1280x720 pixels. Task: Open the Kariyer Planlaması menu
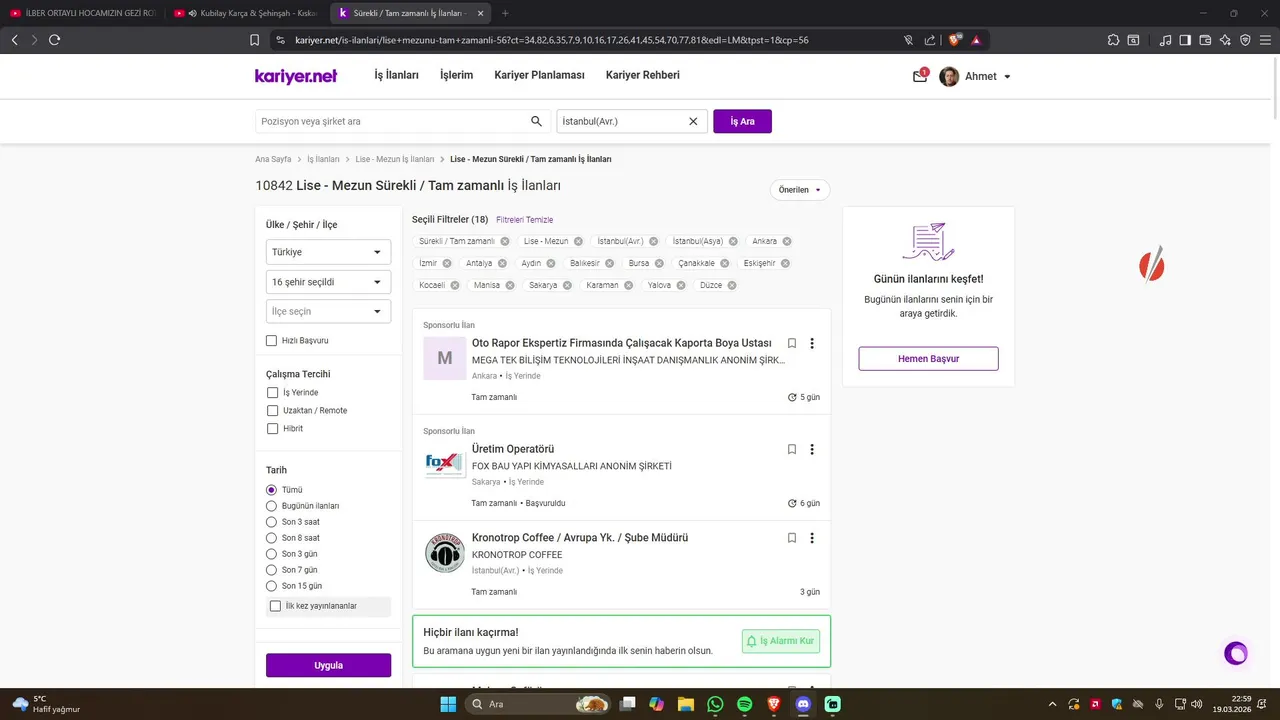point(539,75)
